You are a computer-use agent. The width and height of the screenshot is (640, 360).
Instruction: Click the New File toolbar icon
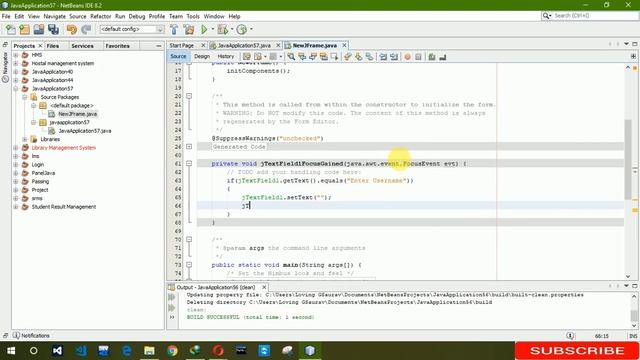pyautogui.click(x=10, y=29)
